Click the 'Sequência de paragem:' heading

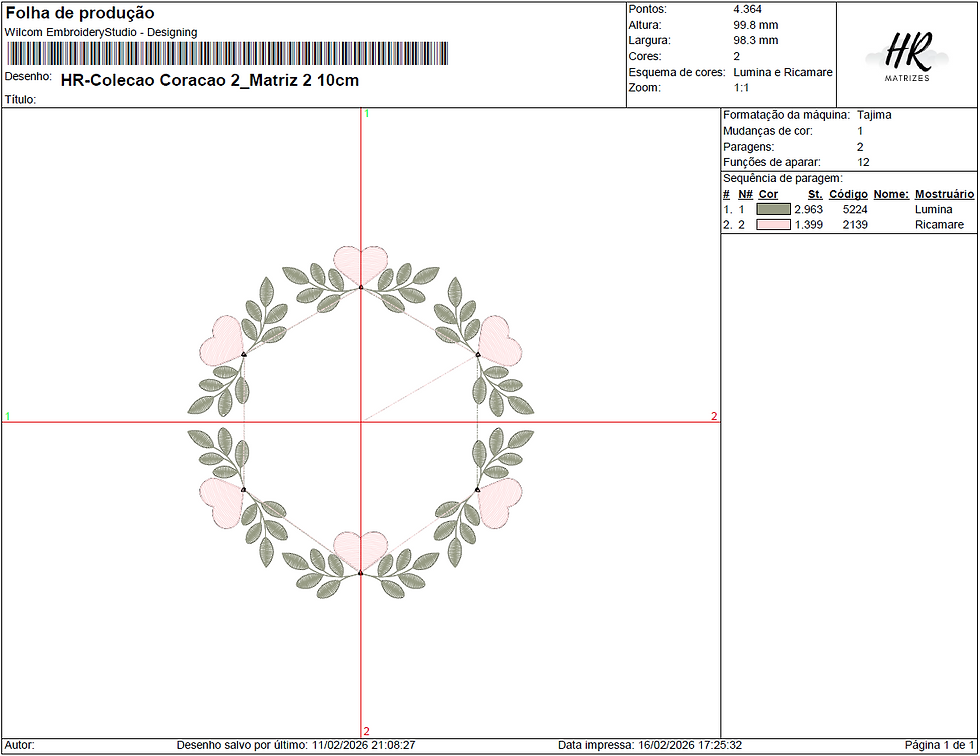point(782,178)
